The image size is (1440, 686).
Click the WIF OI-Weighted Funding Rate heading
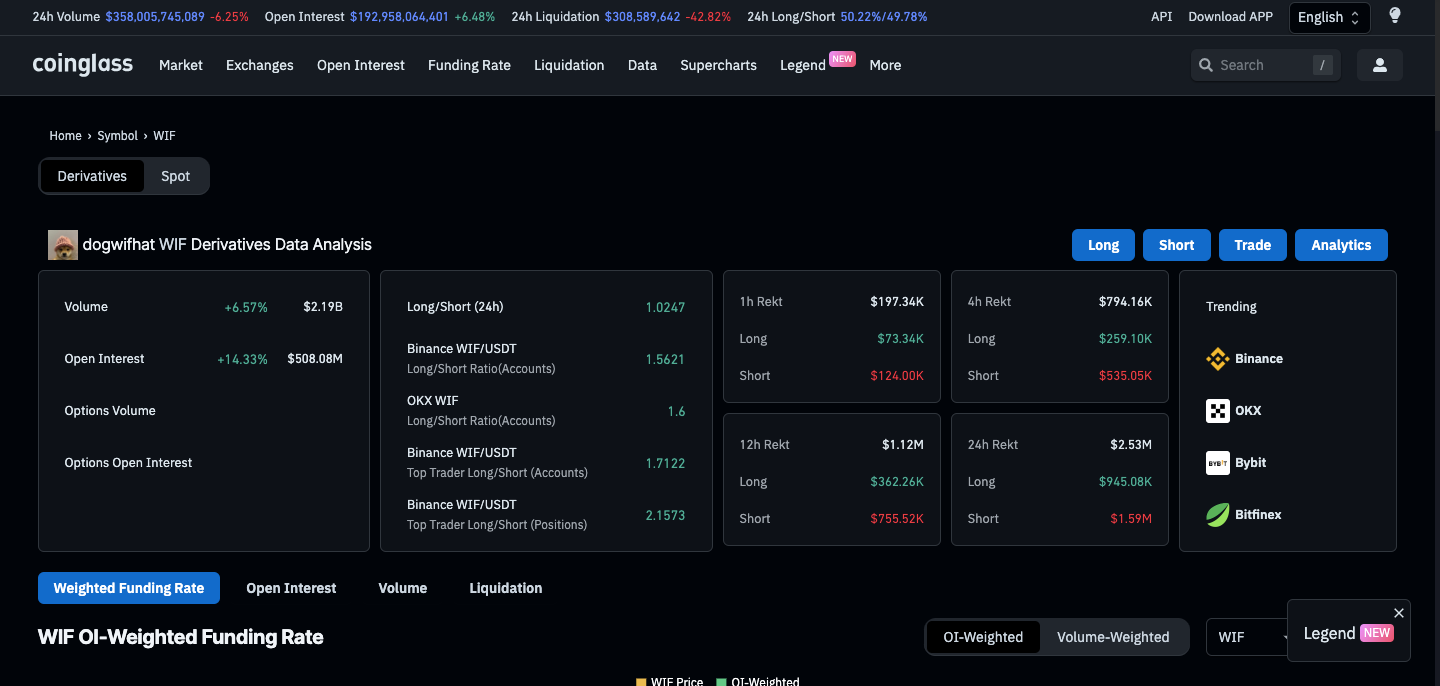tap(181, 637)
